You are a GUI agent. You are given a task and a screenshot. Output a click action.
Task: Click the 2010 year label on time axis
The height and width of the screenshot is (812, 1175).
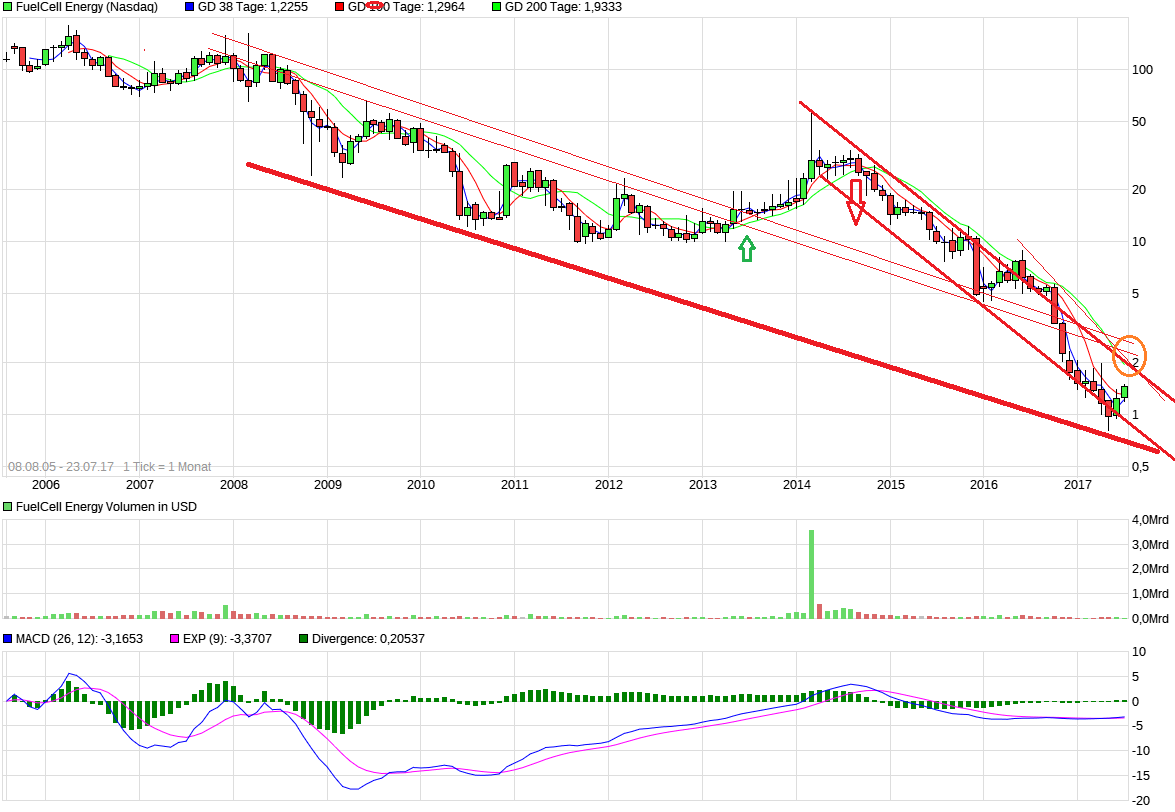(x=421, y=485)
